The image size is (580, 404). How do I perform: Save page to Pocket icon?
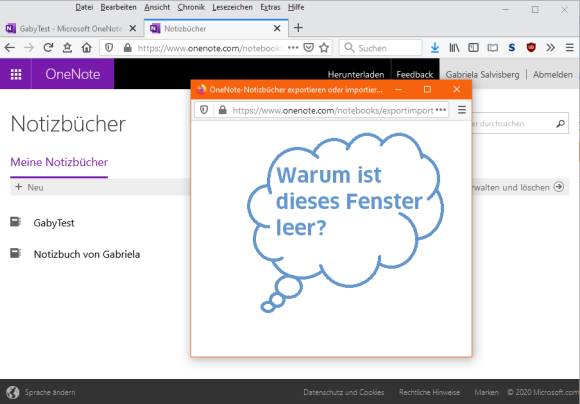point(308,48)
